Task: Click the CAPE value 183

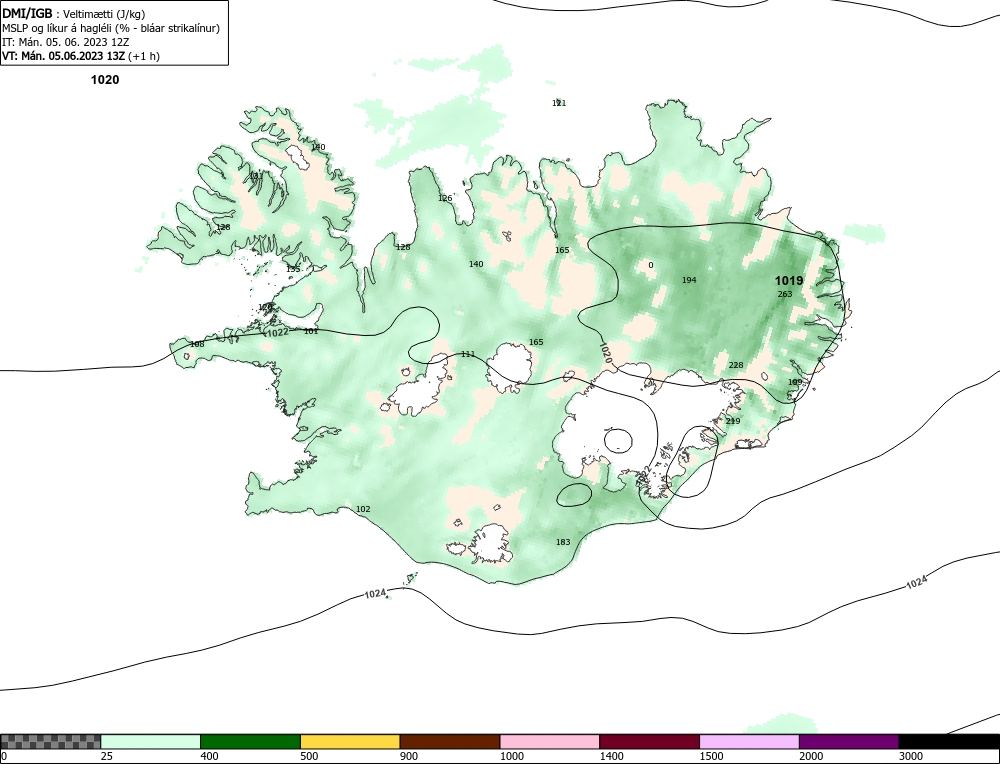Action: [563, 542]
